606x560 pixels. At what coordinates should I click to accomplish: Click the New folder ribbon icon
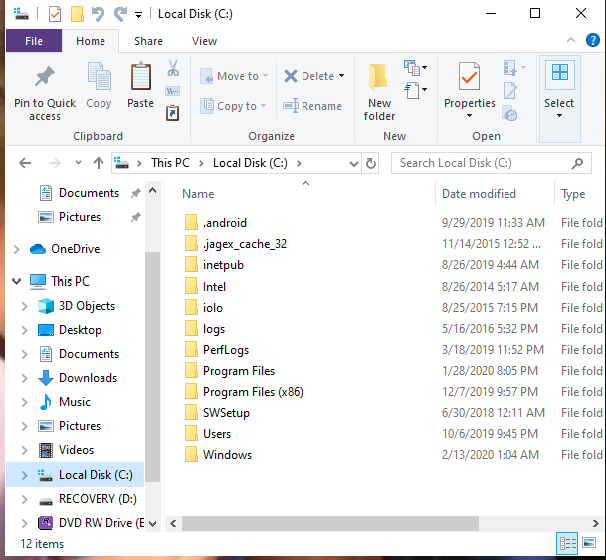pos(379,77)
